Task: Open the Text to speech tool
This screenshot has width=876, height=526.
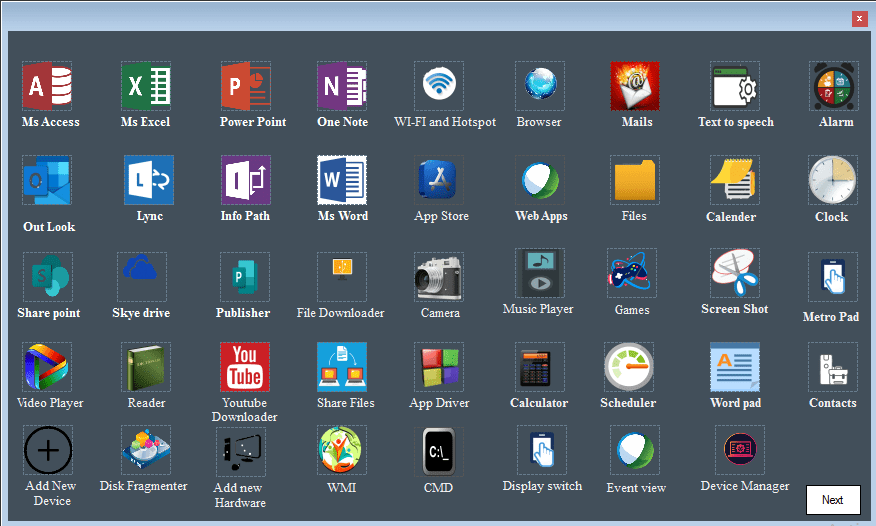Action: tap(735, 86)
